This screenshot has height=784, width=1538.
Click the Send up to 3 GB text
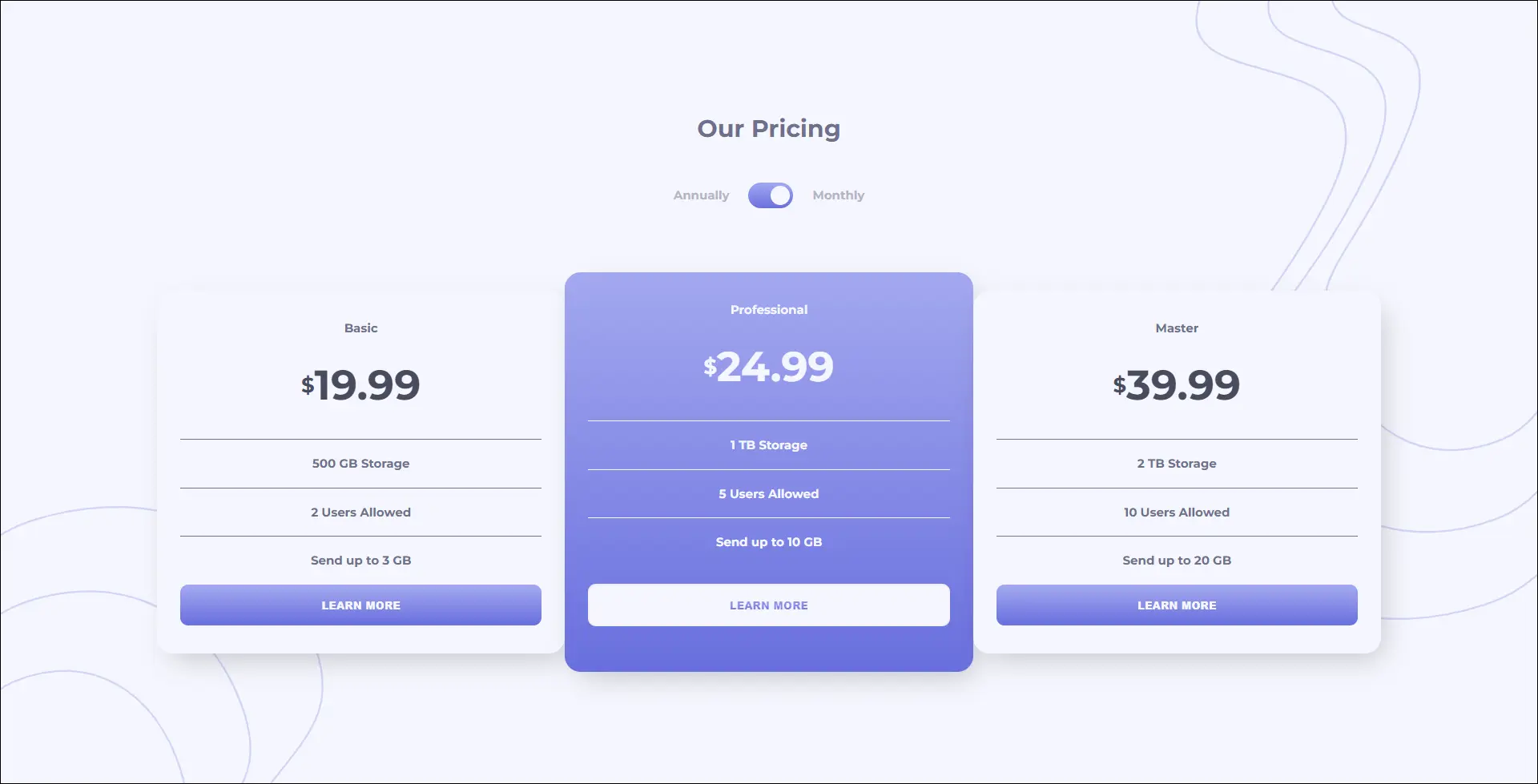(360, 560)
